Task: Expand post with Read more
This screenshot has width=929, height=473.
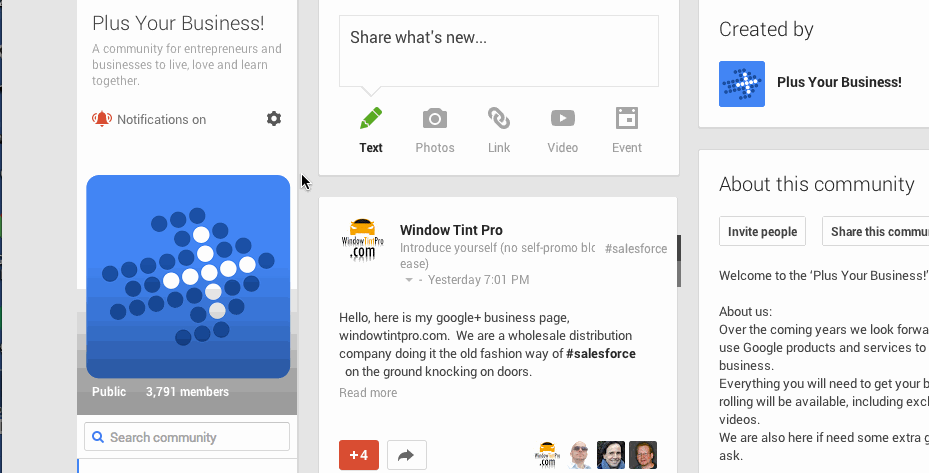Action: tap(368, 392)
